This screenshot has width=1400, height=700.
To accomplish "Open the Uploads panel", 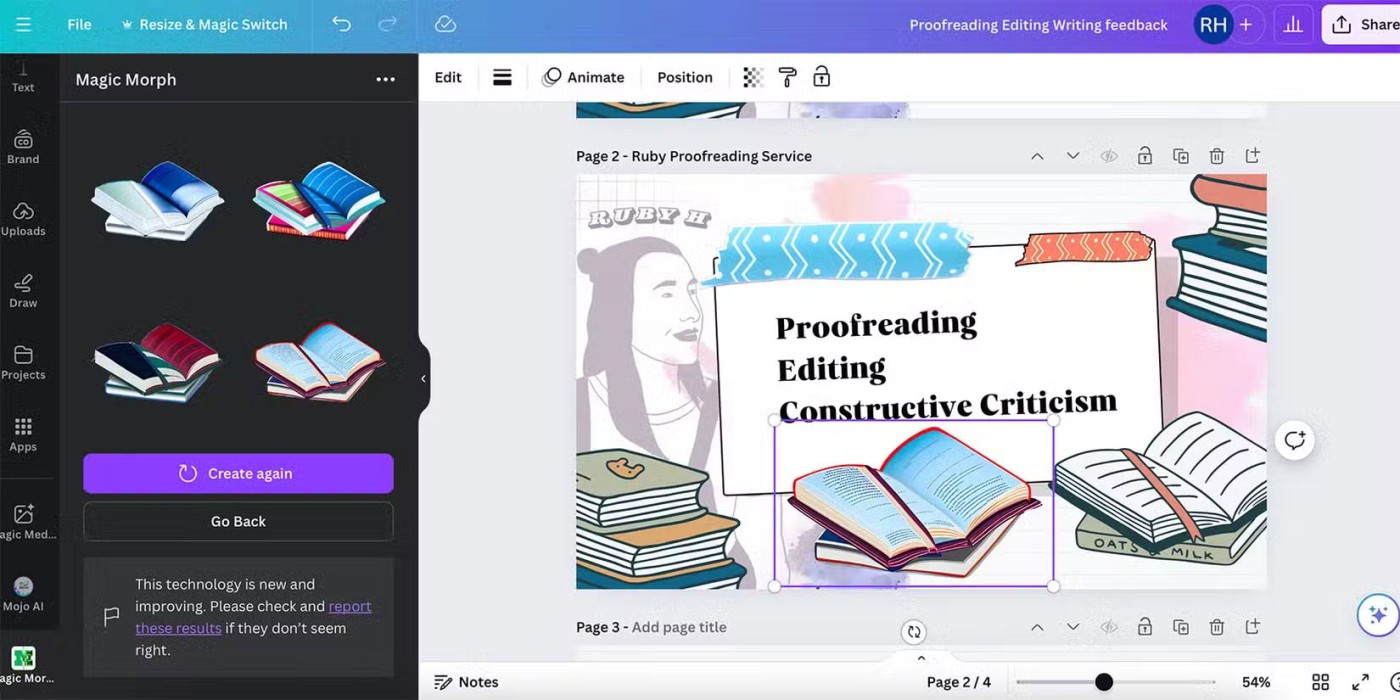I will [x=23, y=218].
